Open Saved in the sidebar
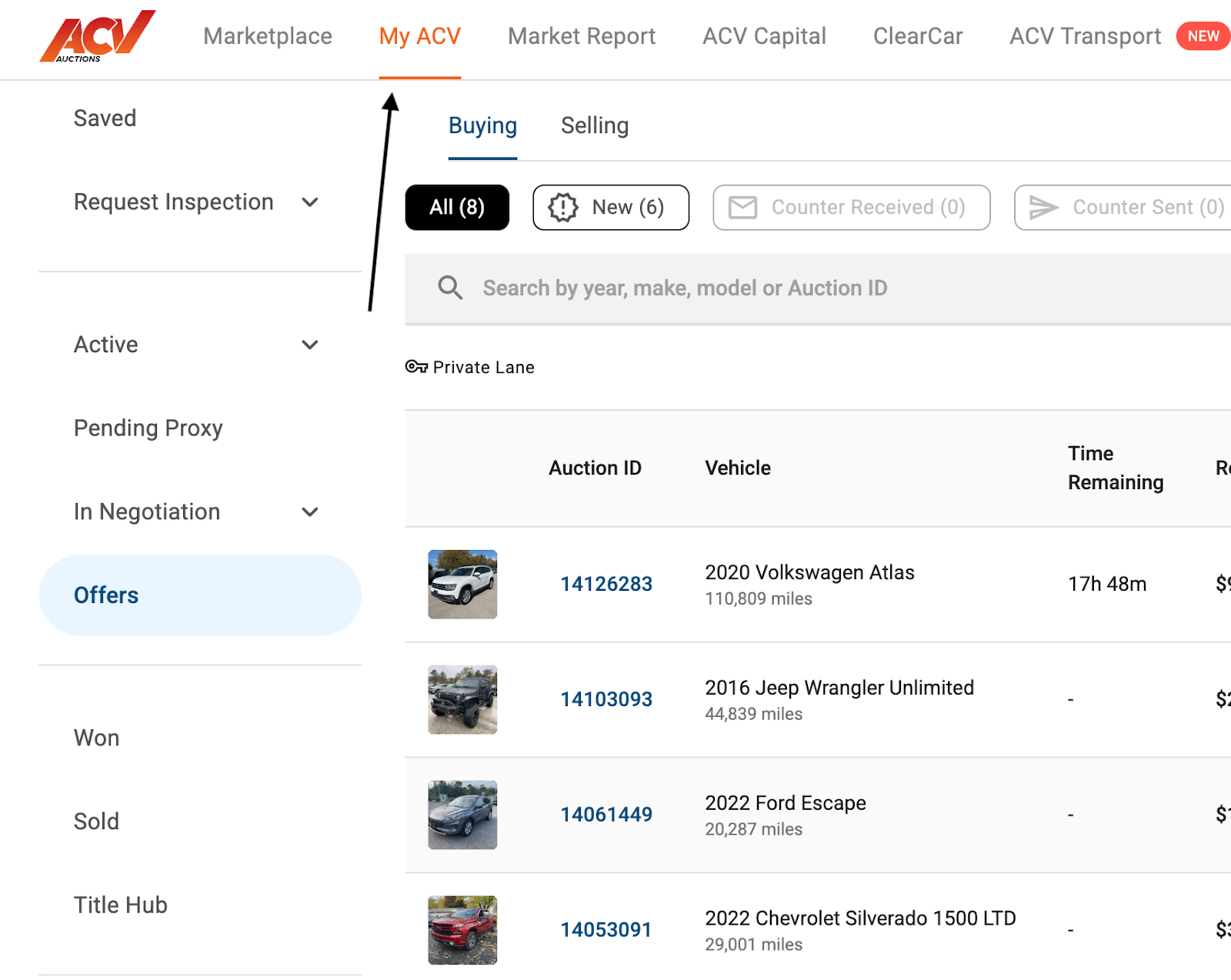The width and height of the screenshot is (1231, 980). (105, 118)
